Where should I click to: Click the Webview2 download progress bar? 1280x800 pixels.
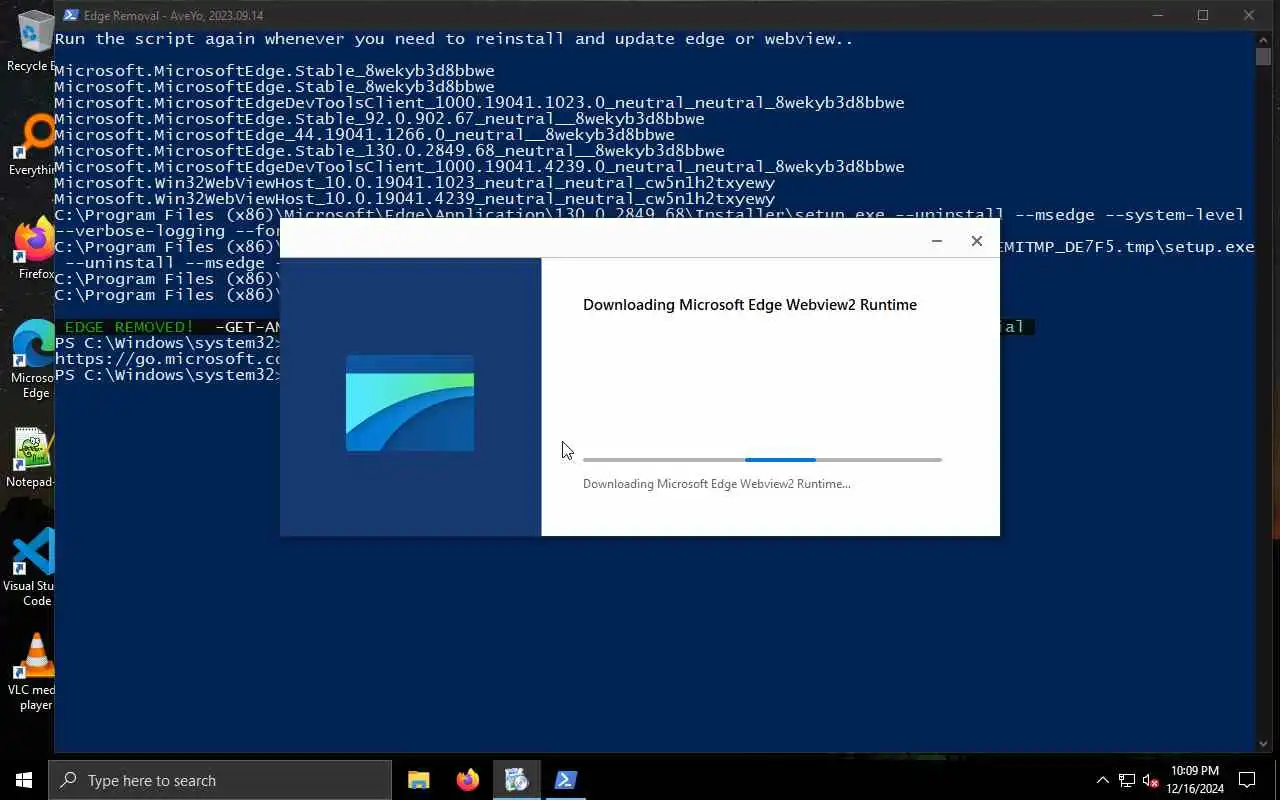coord(762,460)
